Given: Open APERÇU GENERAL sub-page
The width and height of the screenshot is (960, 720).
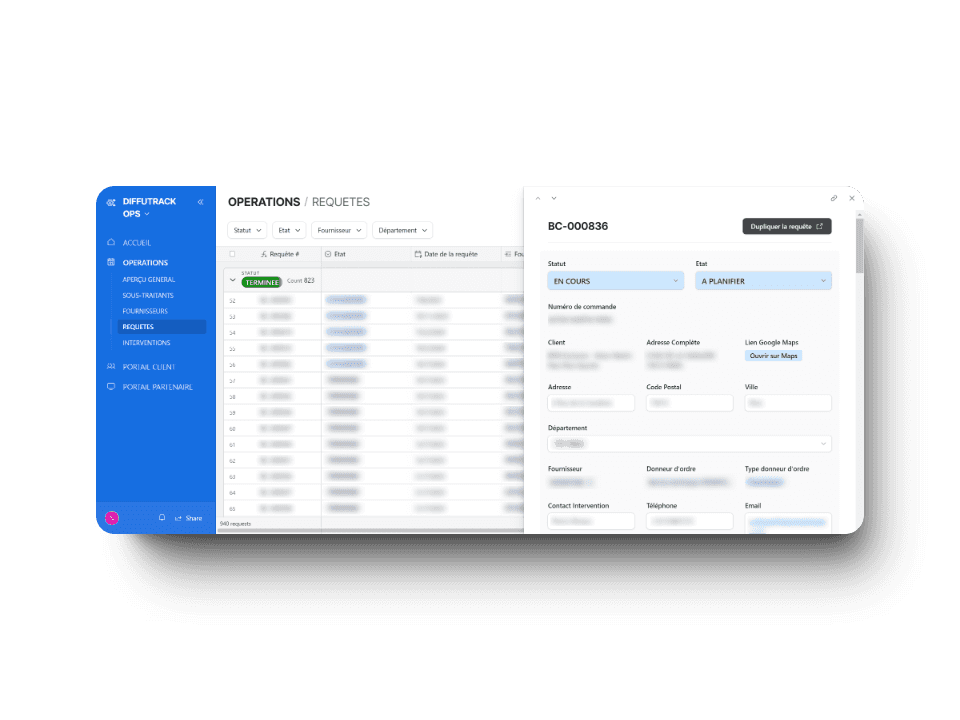Looking at the screenshot, I should point(149,279).
